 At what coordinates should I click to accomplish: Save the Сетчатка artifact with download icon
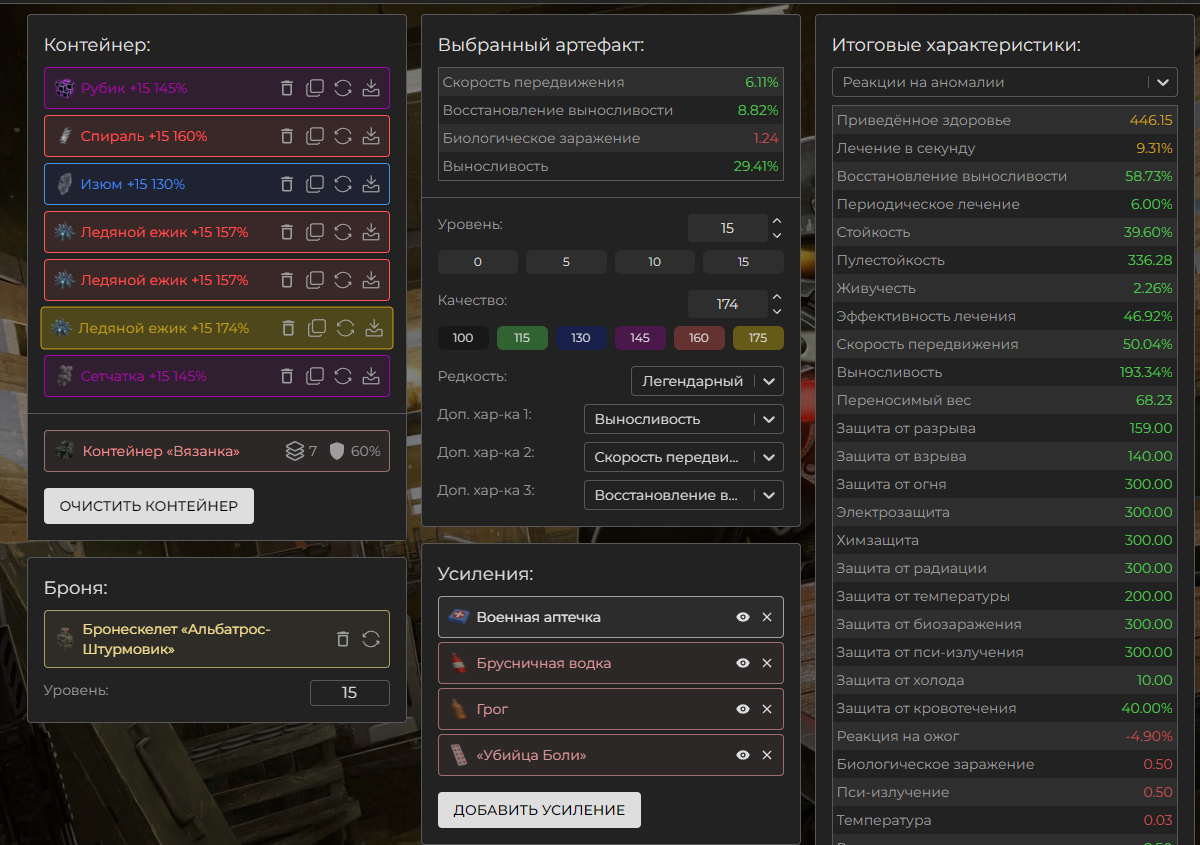371,376
